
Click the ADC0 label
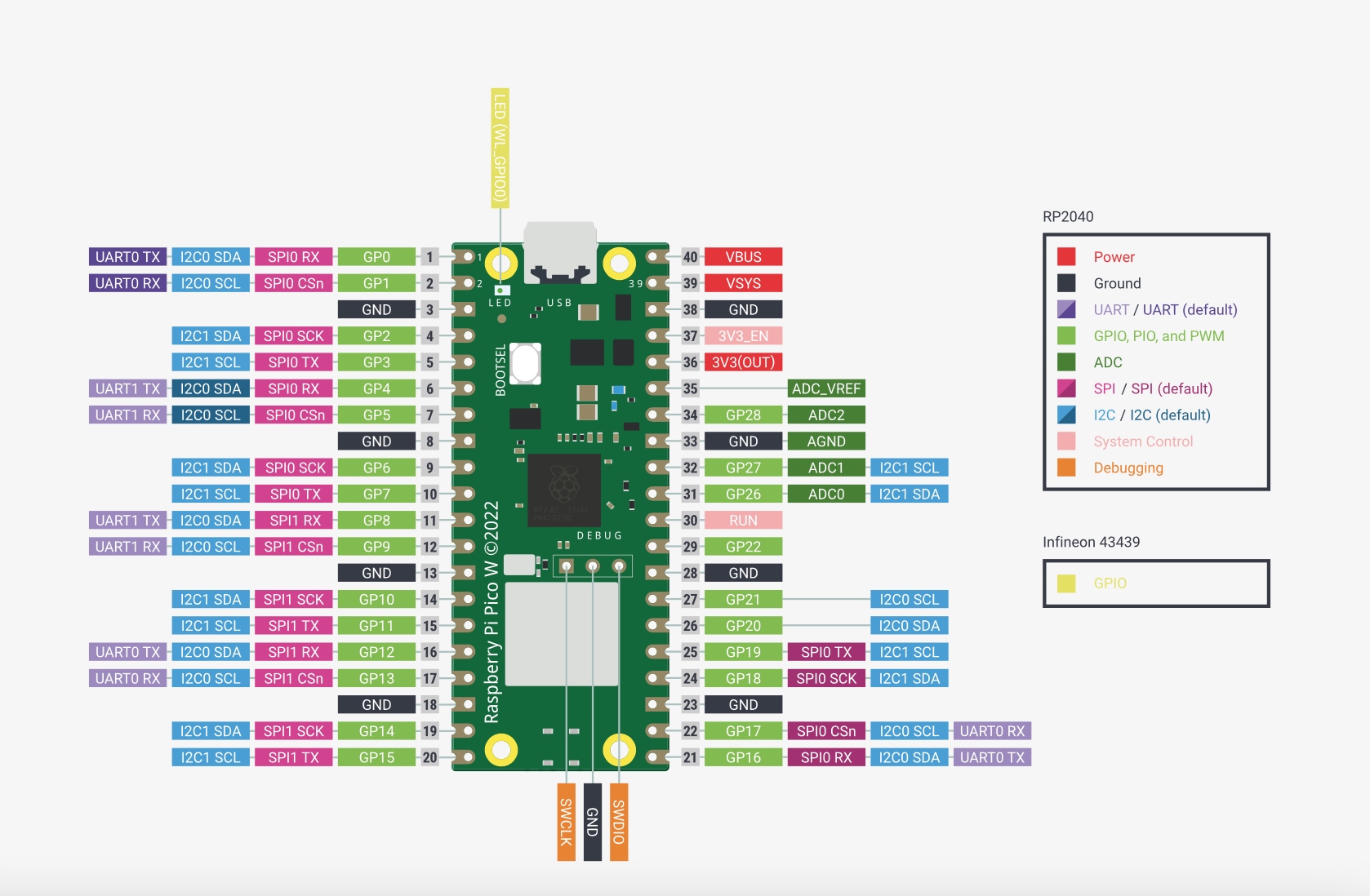point(826,494)
